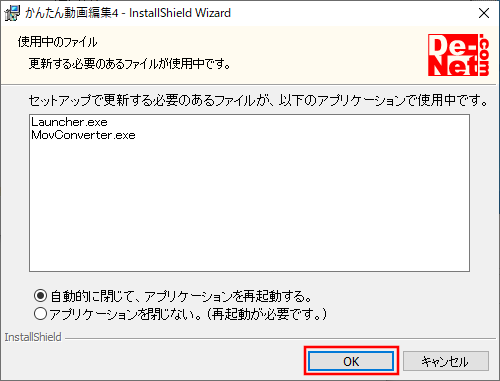Click the OK button
The height and width of the screenshot is (381, 500).
351,361
